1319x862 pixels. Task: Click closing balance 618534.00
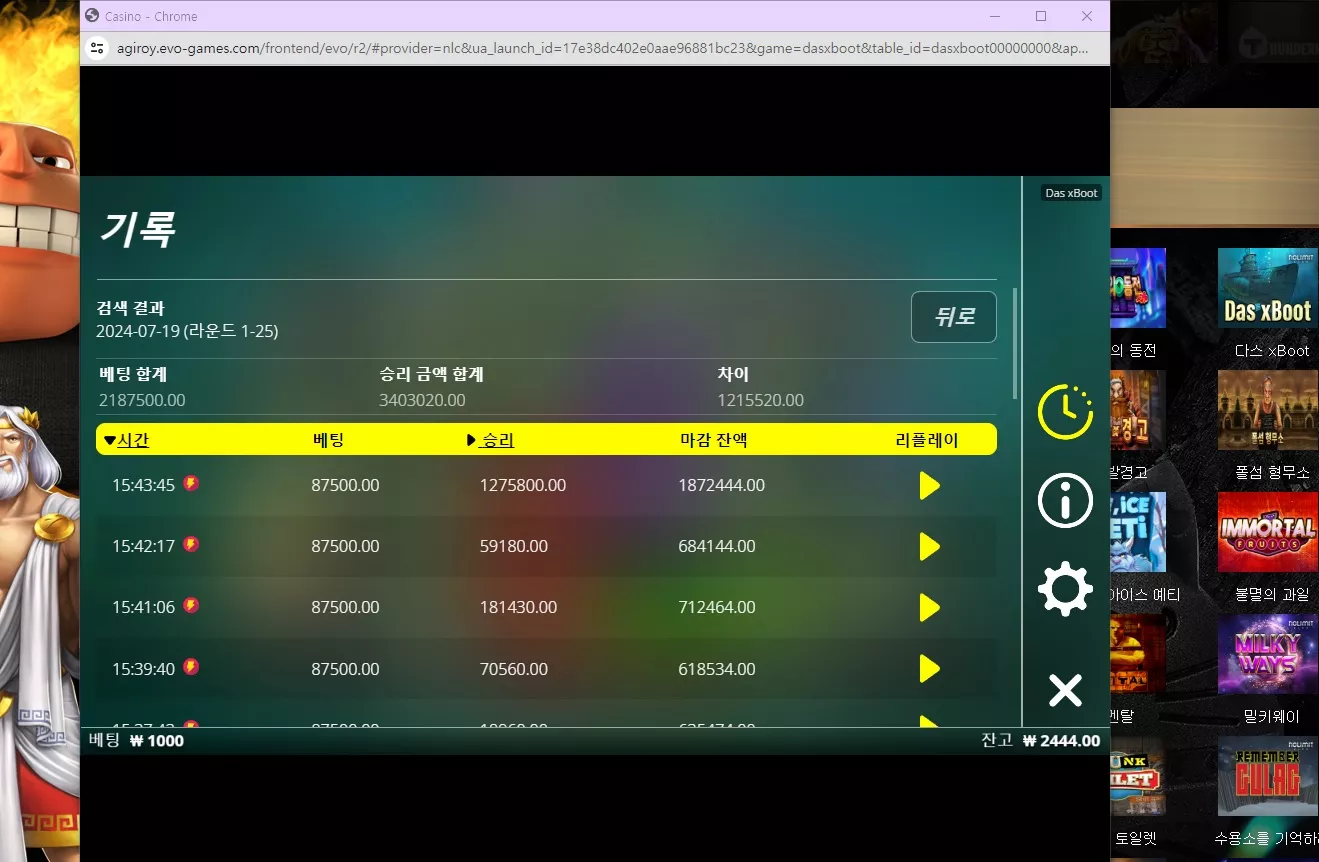[x=717, y=669]
